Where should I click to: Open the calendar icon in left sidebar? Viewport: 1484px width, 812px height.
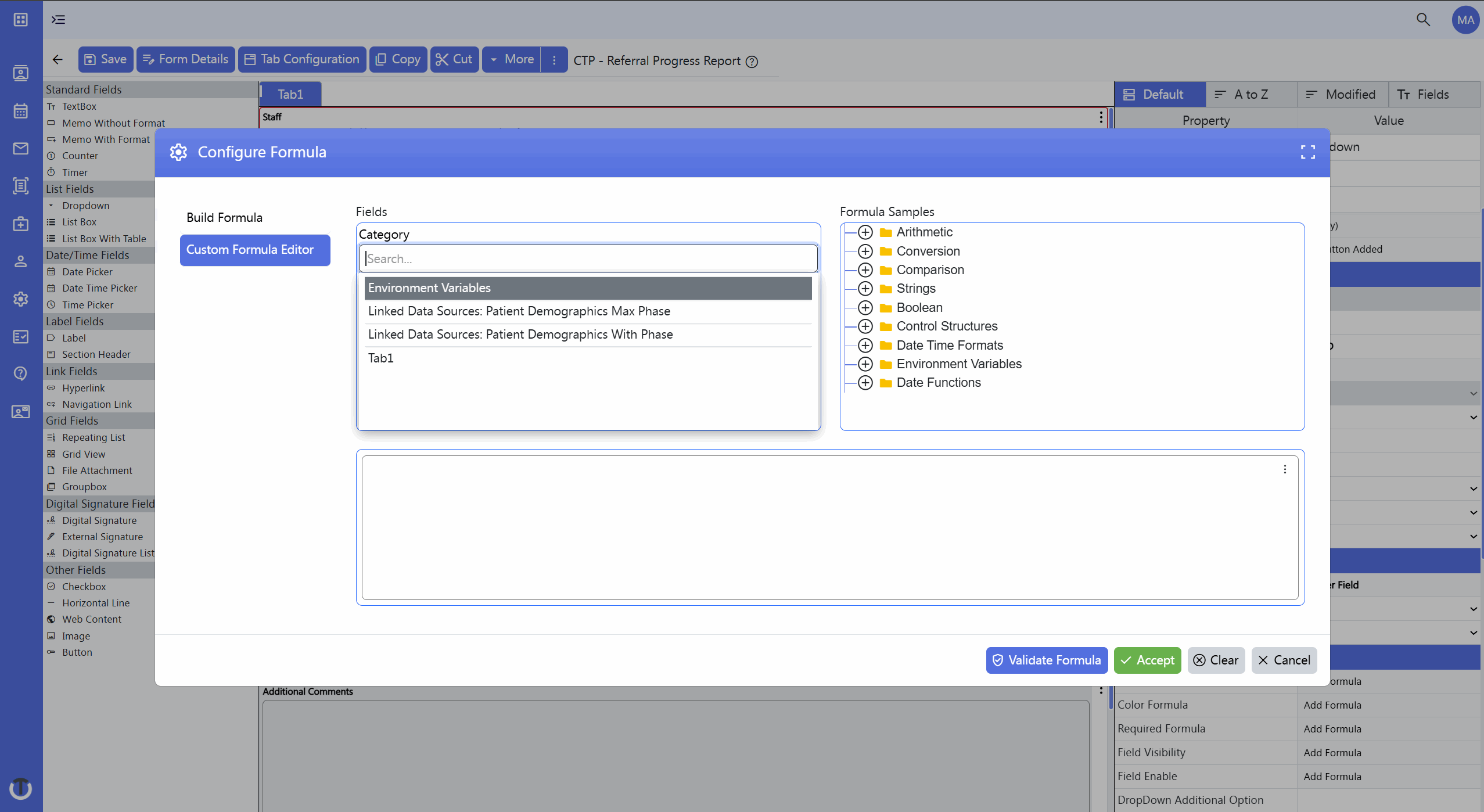tap(21, 111)
